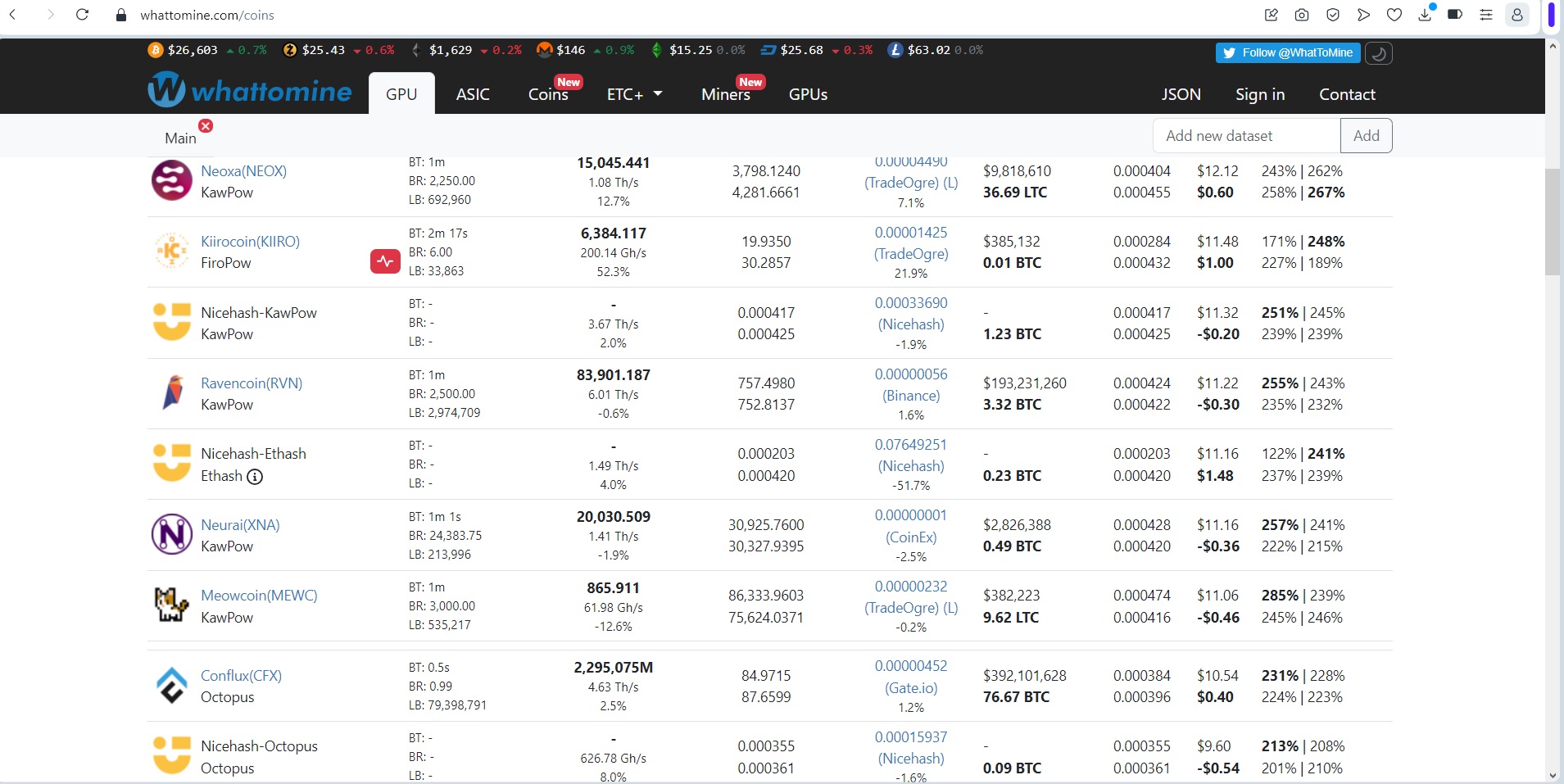This screenshot has height=784, width=1564.
Task: Click the Neoxa coin logo
Action: pyautogui.click(x=172, y=181)
